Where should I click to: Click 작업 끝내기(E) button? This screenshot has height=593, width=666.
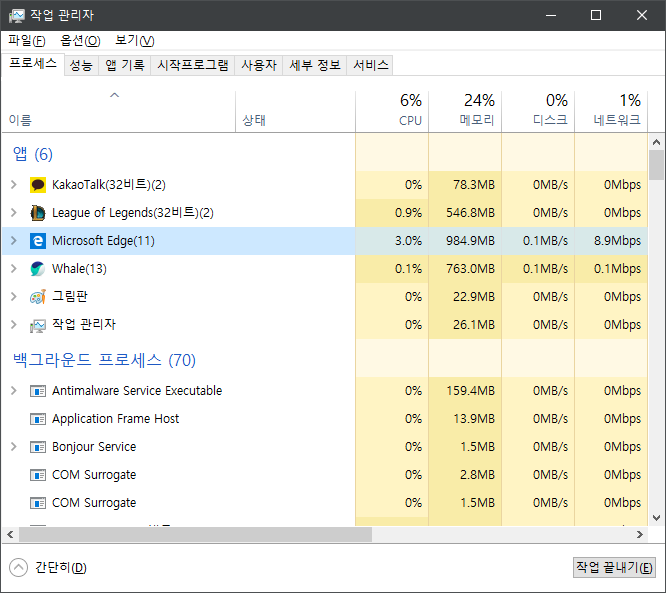coord(614,568)
